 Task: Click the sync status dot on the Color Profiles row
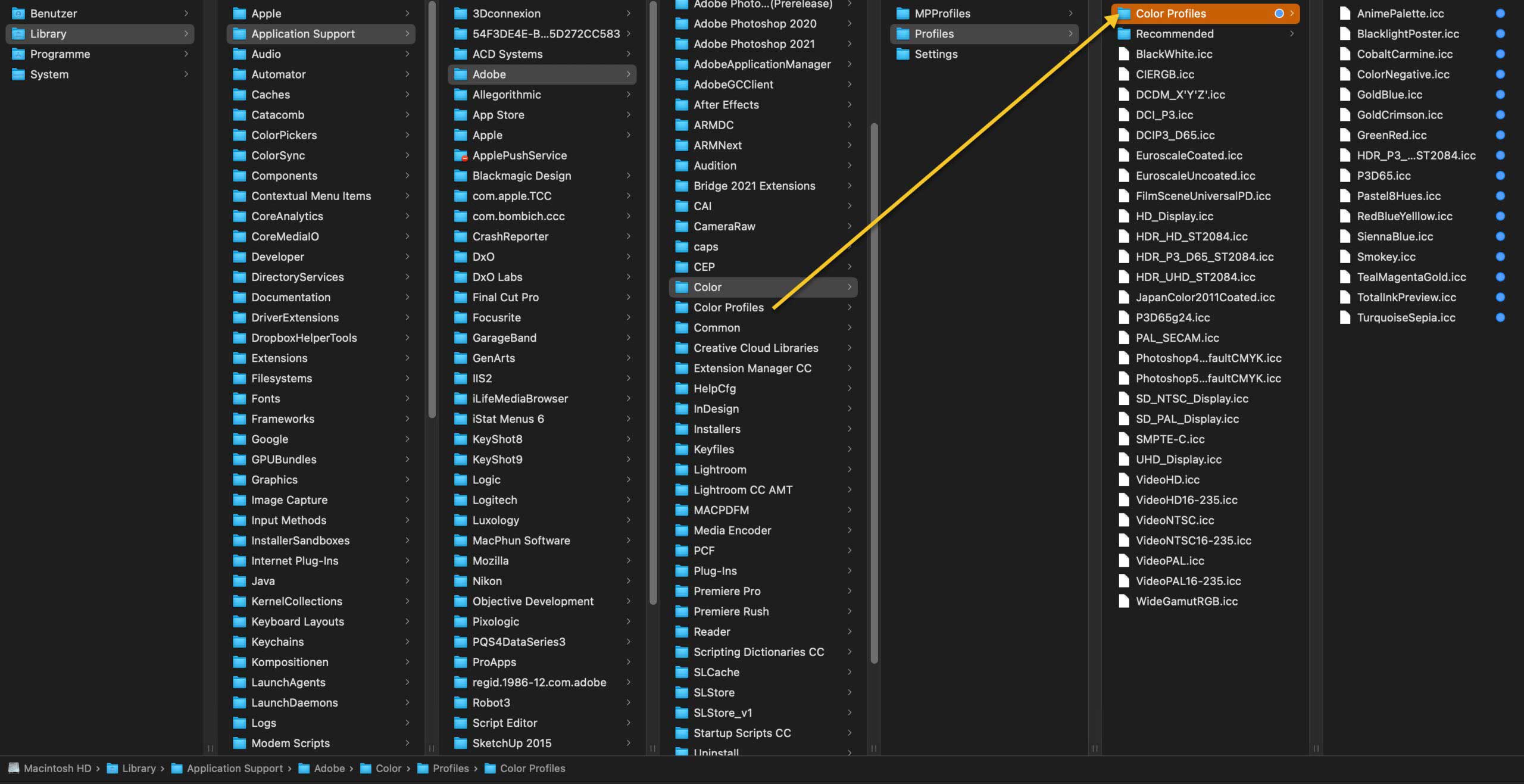click(1278, 13)
